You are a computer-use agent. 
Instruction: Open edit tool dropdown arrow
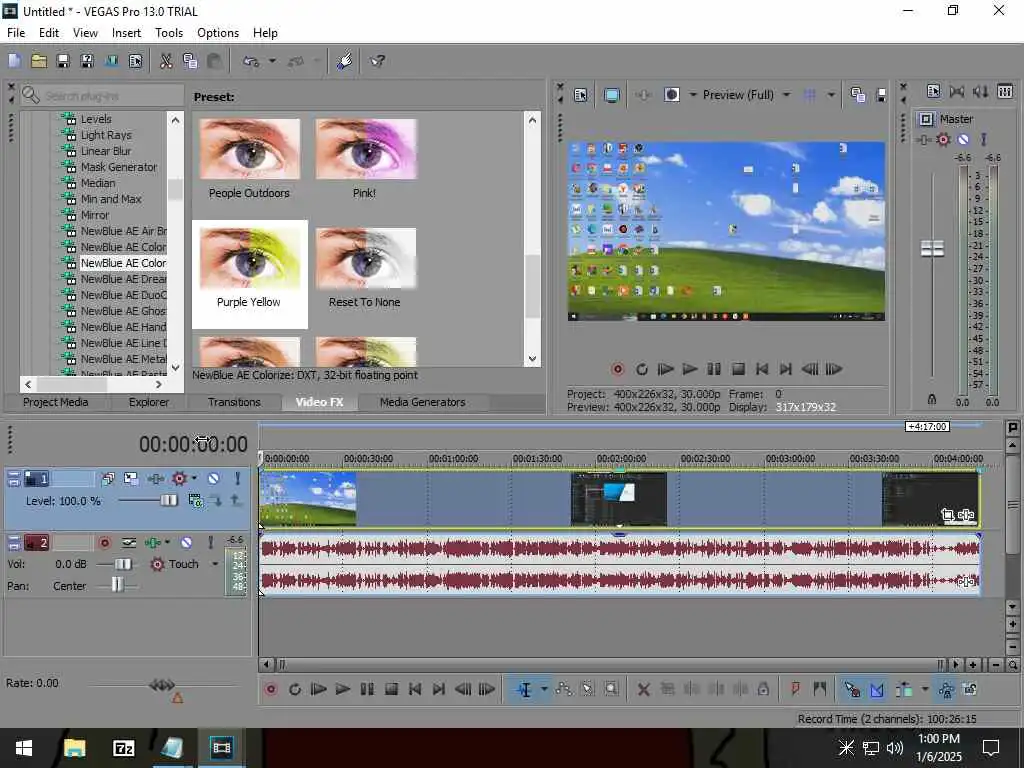(544, 689)
